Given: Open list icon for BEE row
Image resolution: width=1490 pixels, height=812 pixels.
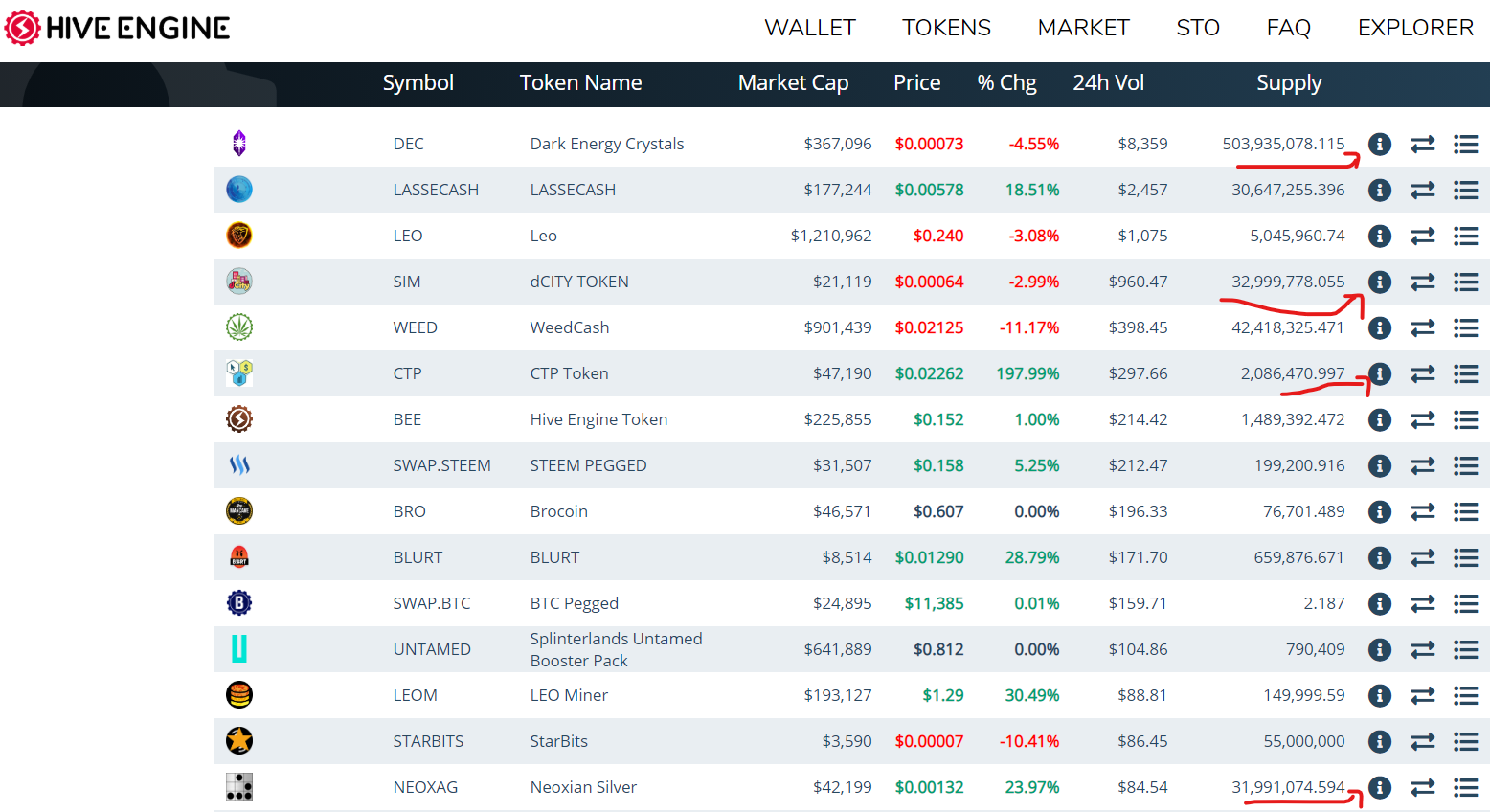Looking at the screenshot, I should coord(1466,419).
